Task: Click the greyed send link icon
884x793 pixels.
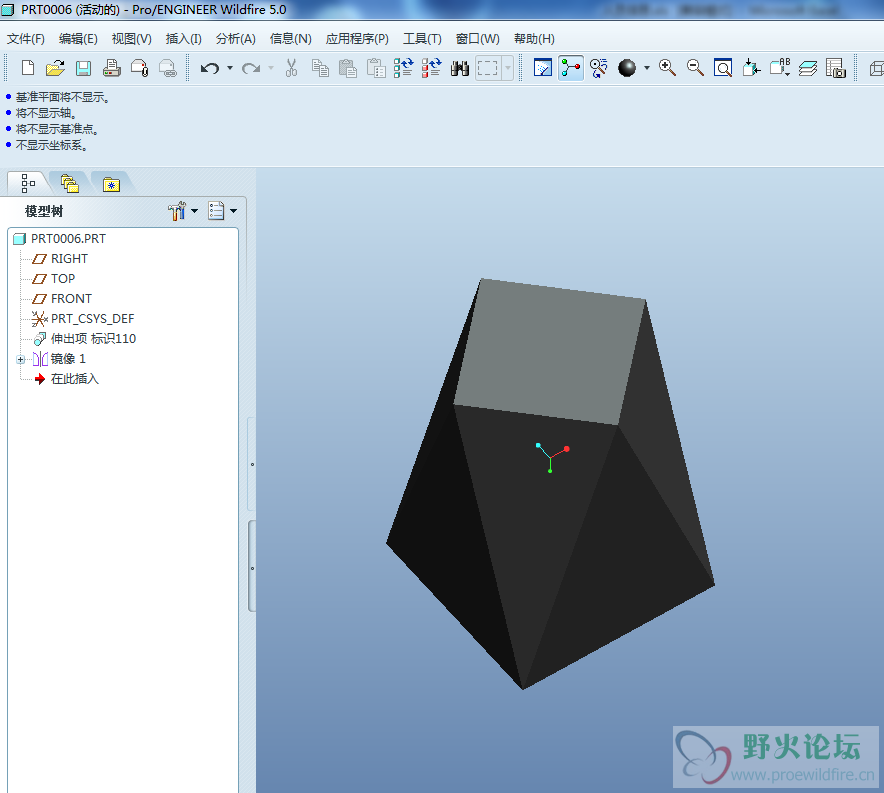Action: pyautogui.click(x=167, y=68)
